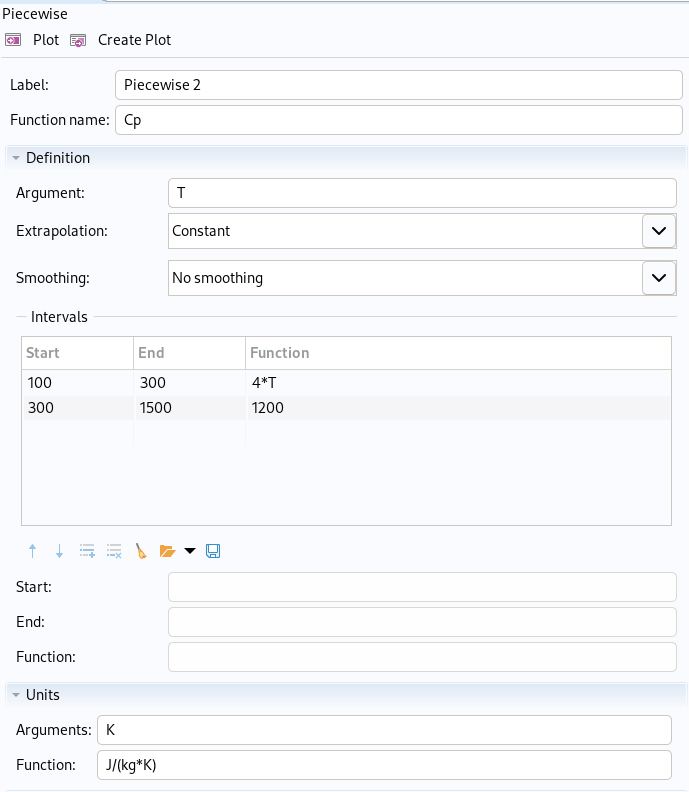
Task: Collapse the Definition section
Action: point(17,158)
